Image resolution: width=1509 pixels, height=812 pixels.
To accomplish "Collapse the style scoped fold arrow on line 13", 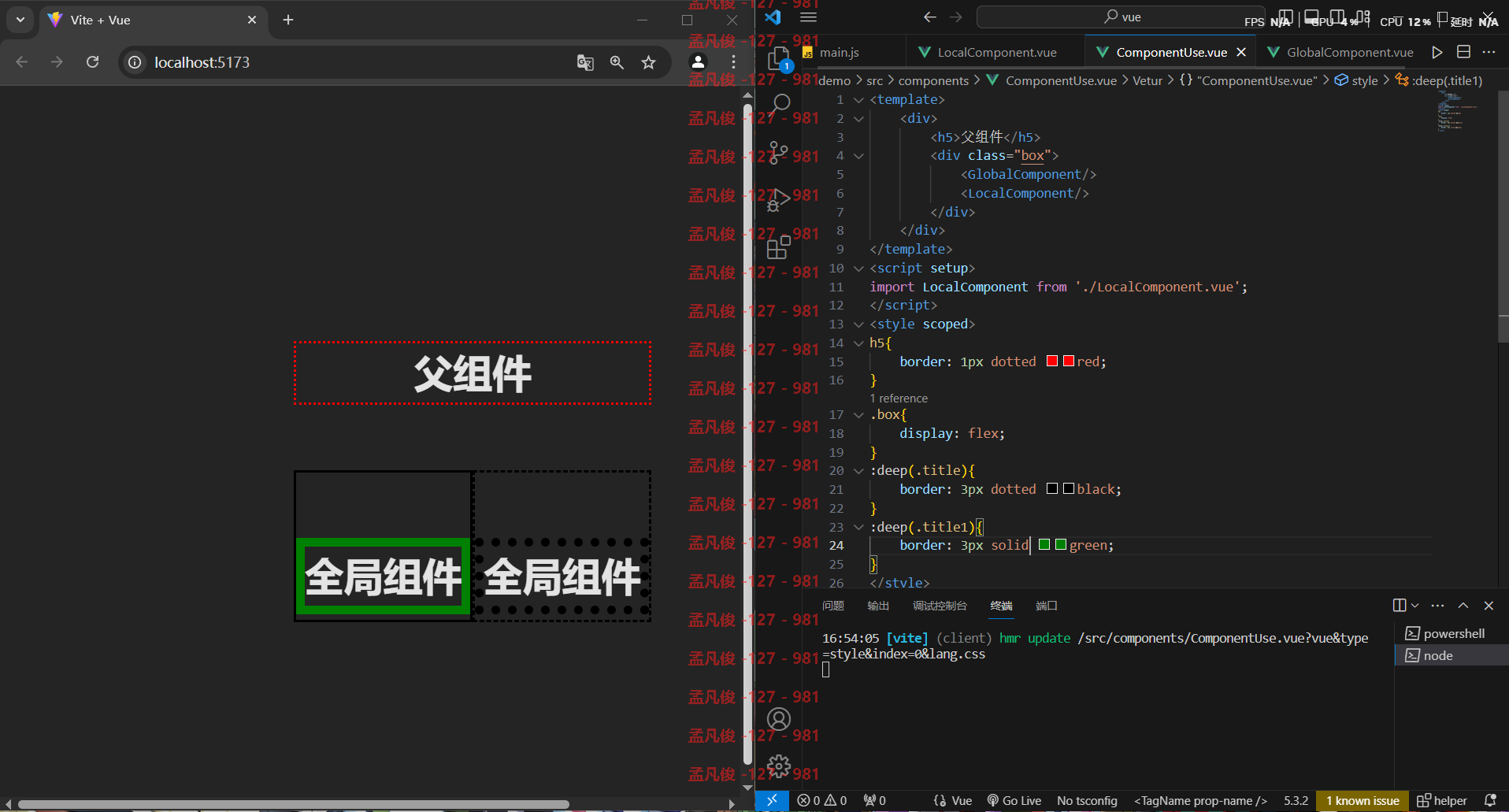I will click(x=858, y=324).
